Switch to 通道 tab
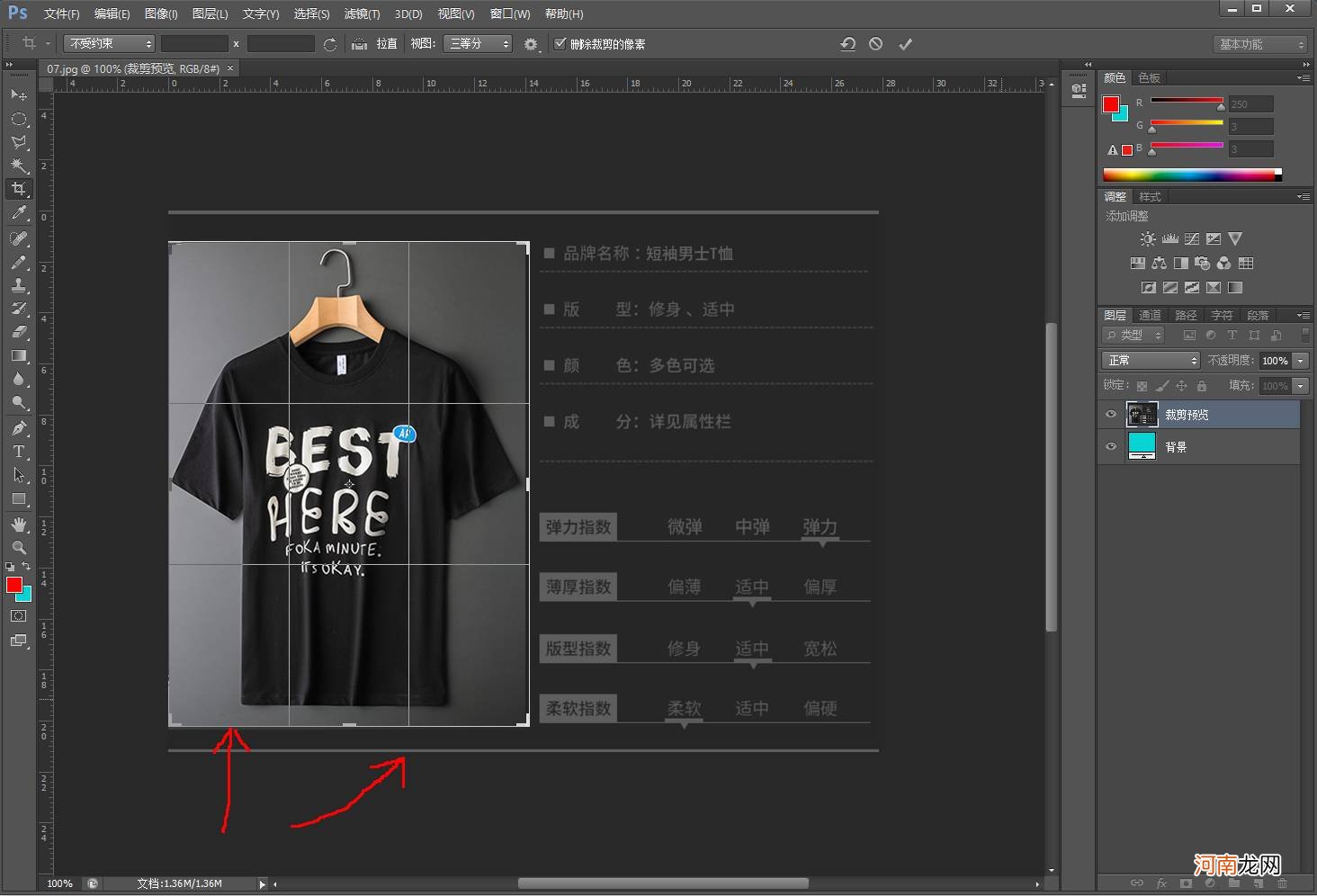Viewport: 1317px width, 896px height. point(1150,316)
